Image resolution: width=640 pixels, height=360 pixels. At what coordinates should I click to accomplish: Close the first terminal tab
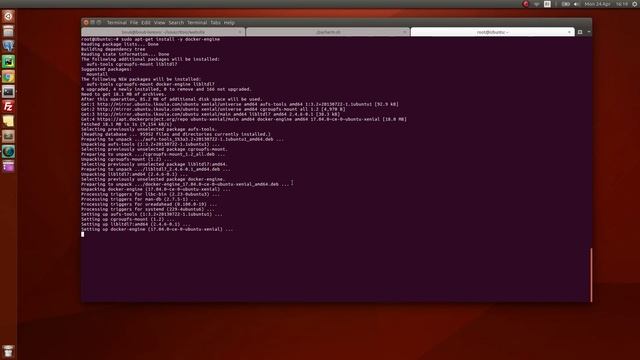tap(240, 32)
